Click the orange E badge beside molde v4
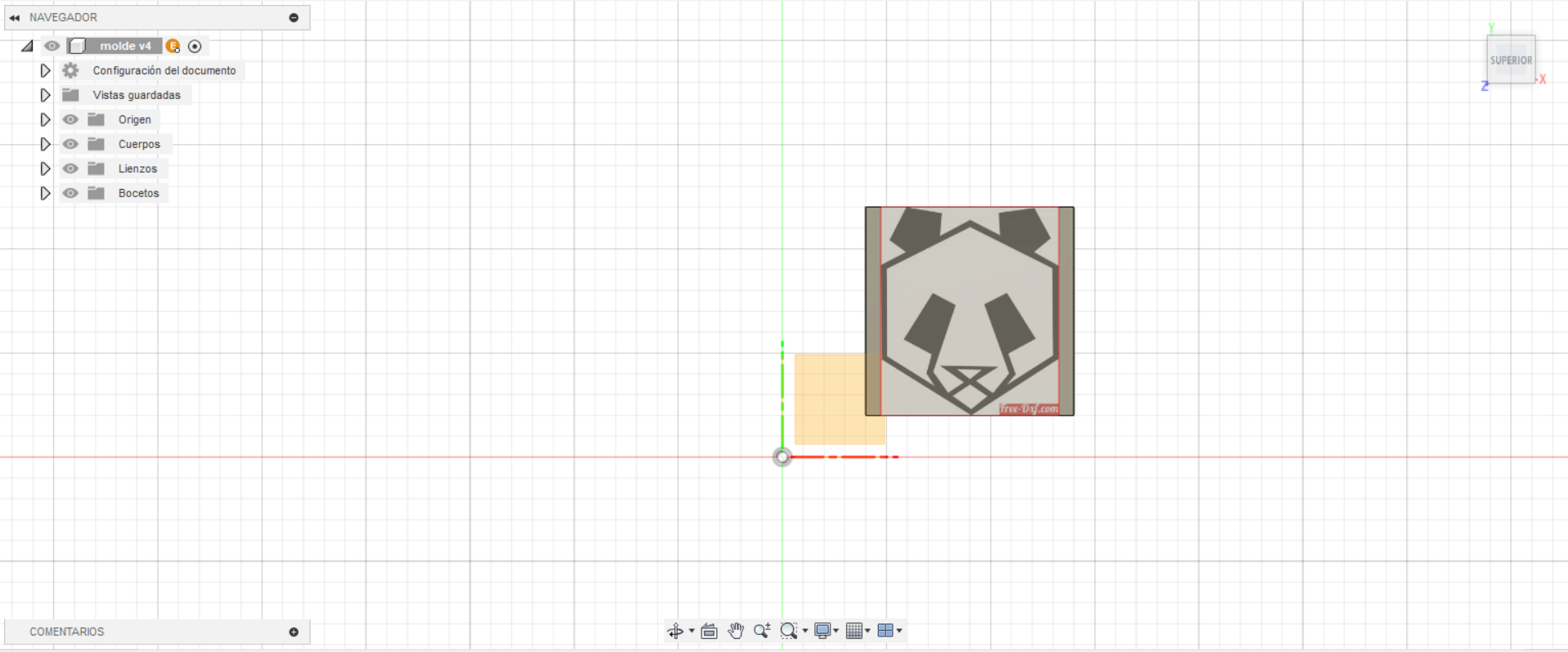Viewport: 1568px width, 652px height. point(172,46)
